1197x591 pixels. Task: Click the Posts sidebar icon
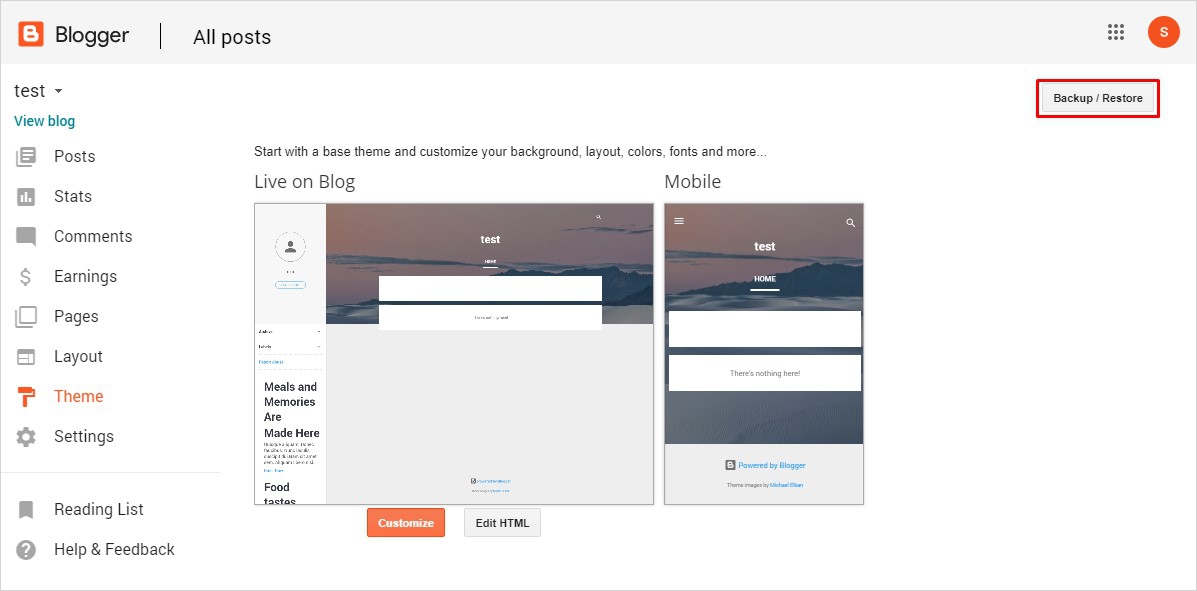tap(26, 157)
